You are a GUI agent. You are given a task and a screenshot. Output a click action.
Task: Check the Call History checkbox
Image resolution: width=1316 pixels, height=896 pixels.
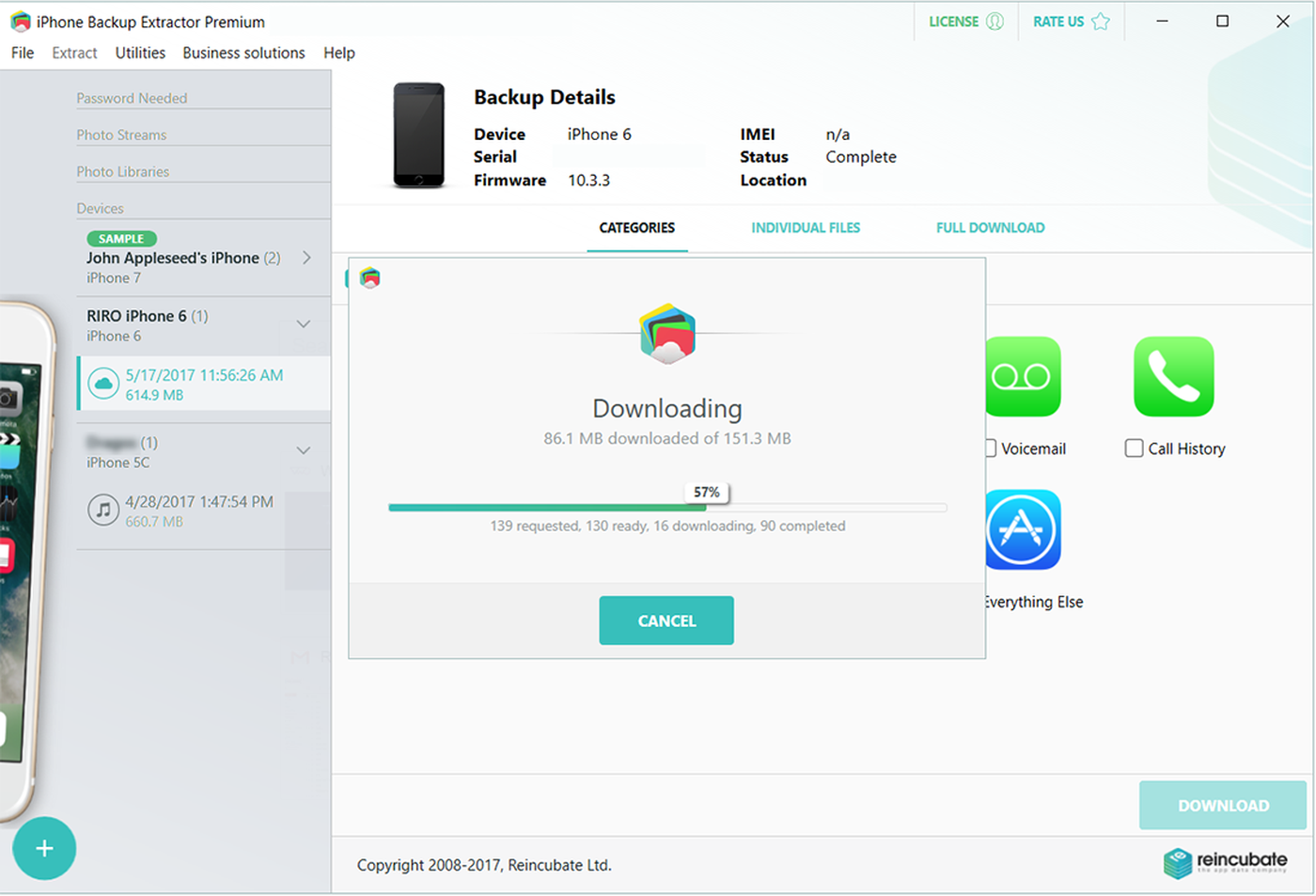click(1133, 448)
